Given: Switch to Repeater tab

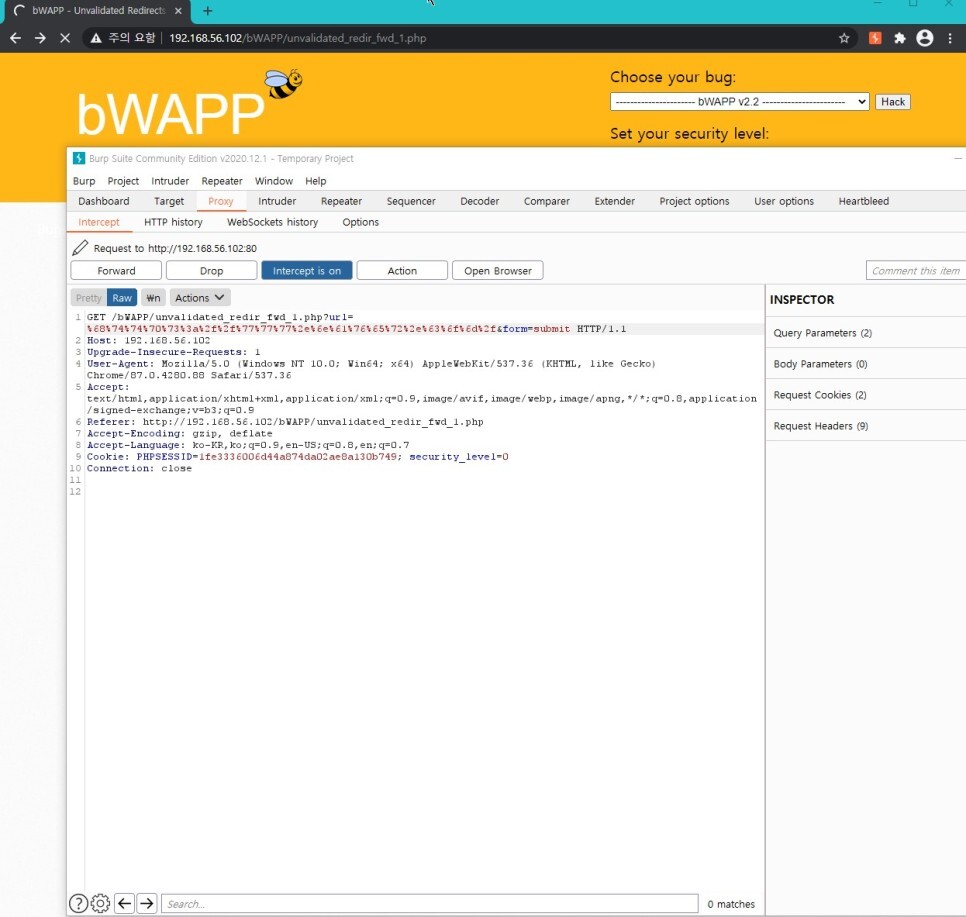Looking at the screenshot, I should [341, 201].
